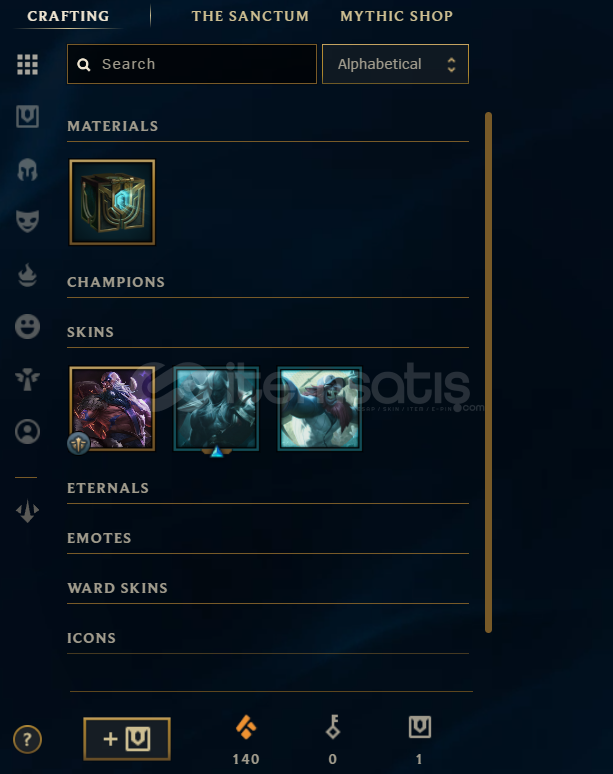Click the orange essence currency icon
This screenshot has width=613, height=774.
click(x=246, y=727)
